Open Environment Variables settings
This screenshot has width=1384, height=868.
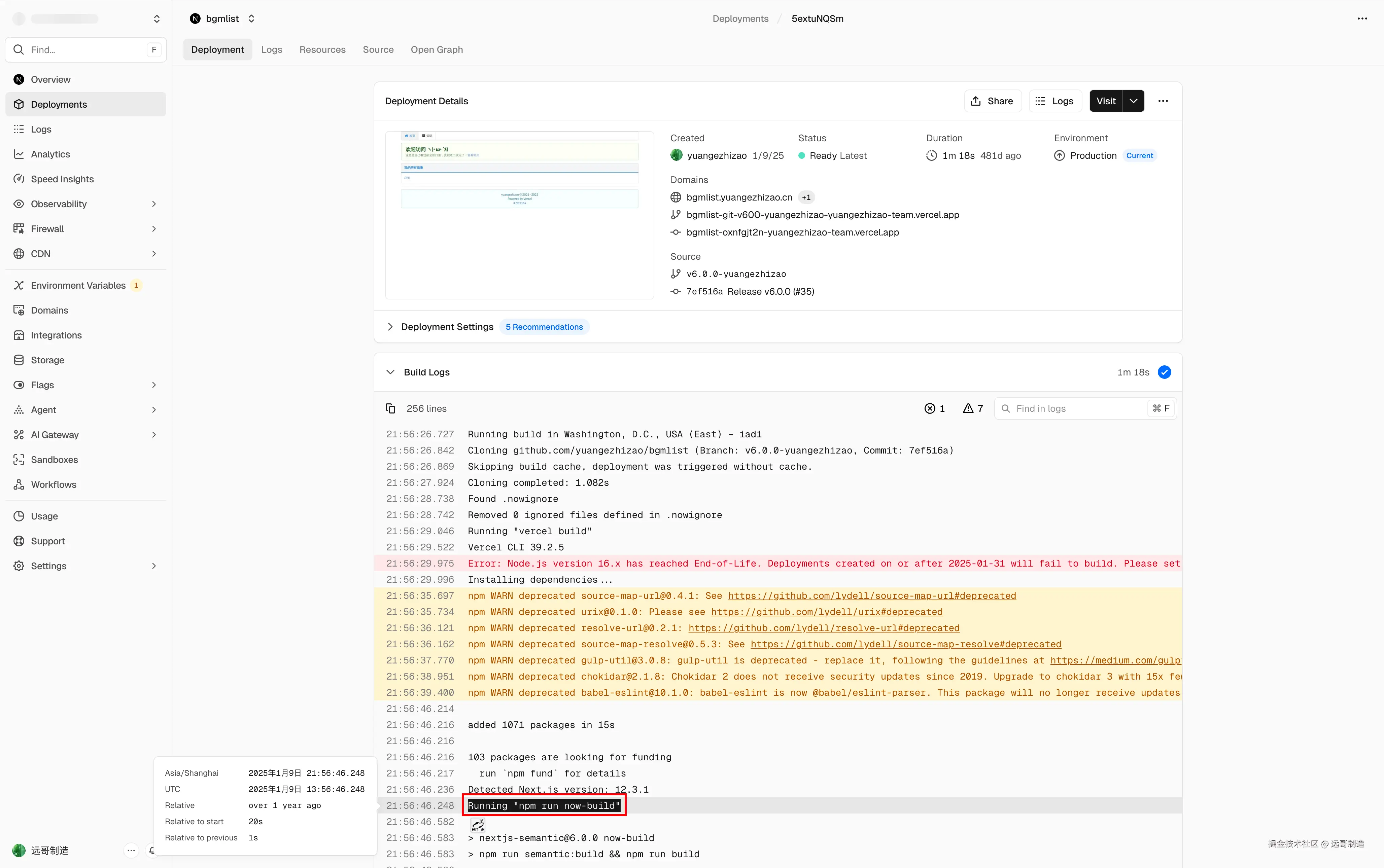(85, 285)
